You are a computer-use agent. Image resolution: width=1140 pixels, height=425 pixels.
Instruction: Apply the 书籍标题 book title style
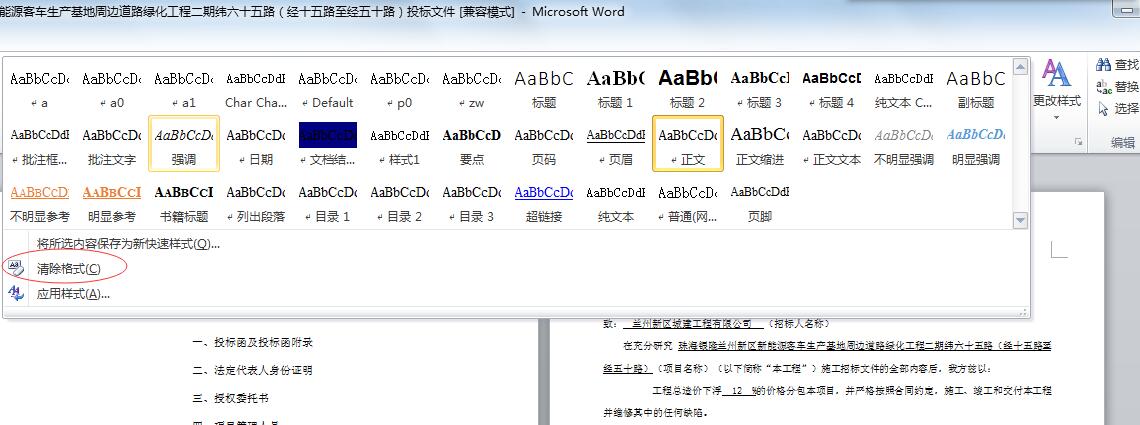184,201
